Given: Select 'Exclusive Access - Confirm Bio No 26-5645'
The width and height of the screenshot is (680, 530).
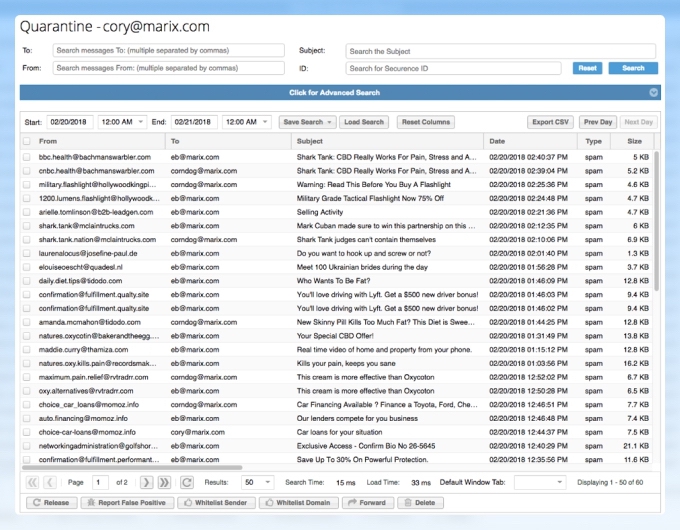Looking at the screenshot, I should tap(366, 446).
